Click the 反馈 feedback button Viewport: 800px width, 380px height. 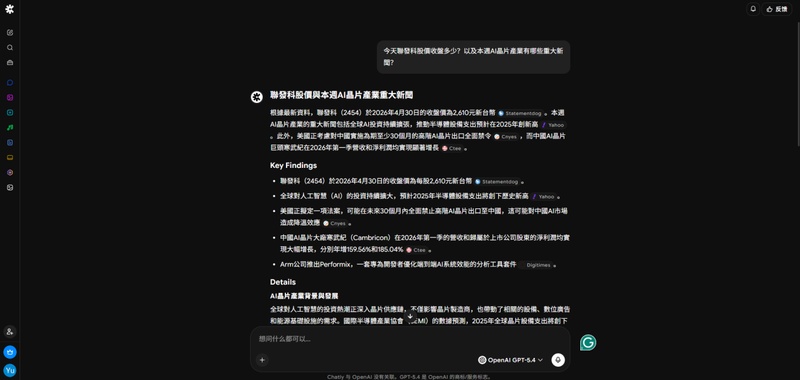click(777, 9)
